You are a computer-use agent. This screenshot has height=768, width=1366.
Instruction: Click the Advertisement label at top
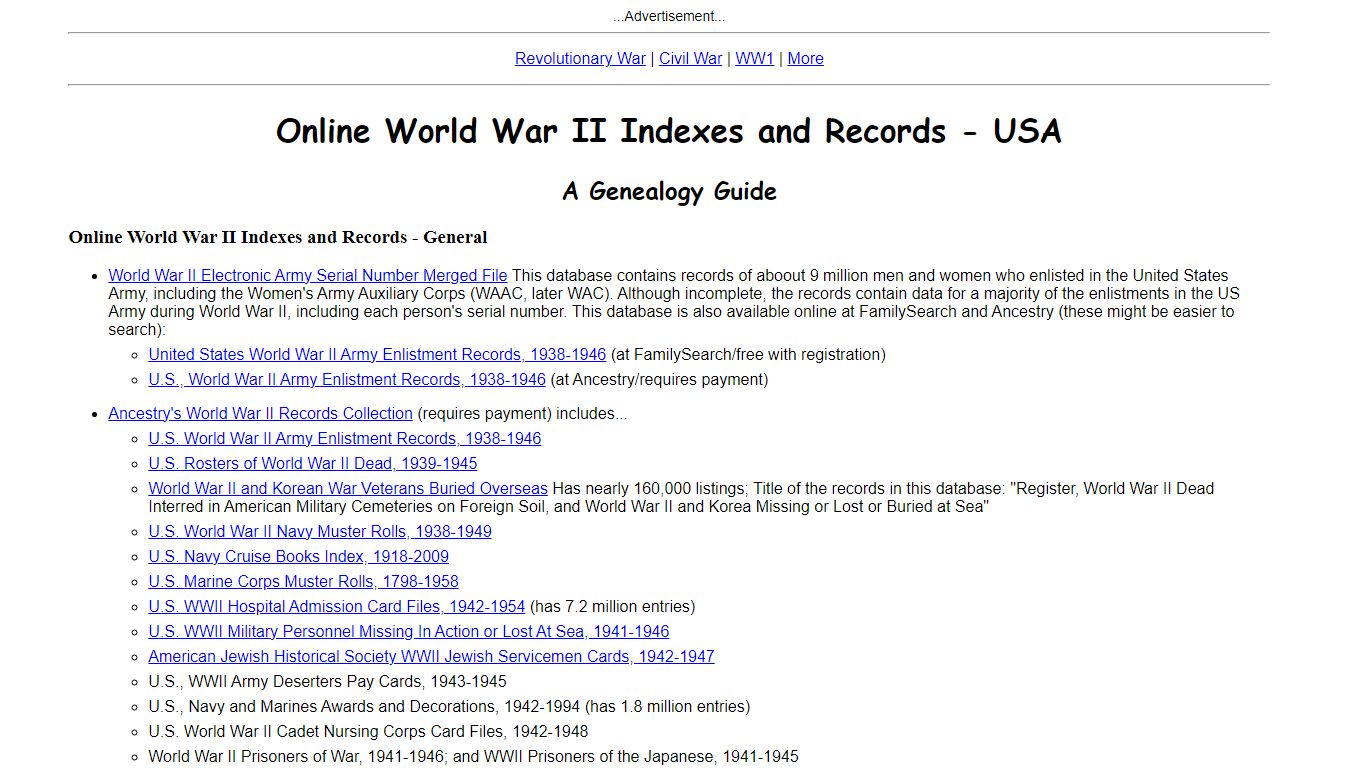(668, 16)
